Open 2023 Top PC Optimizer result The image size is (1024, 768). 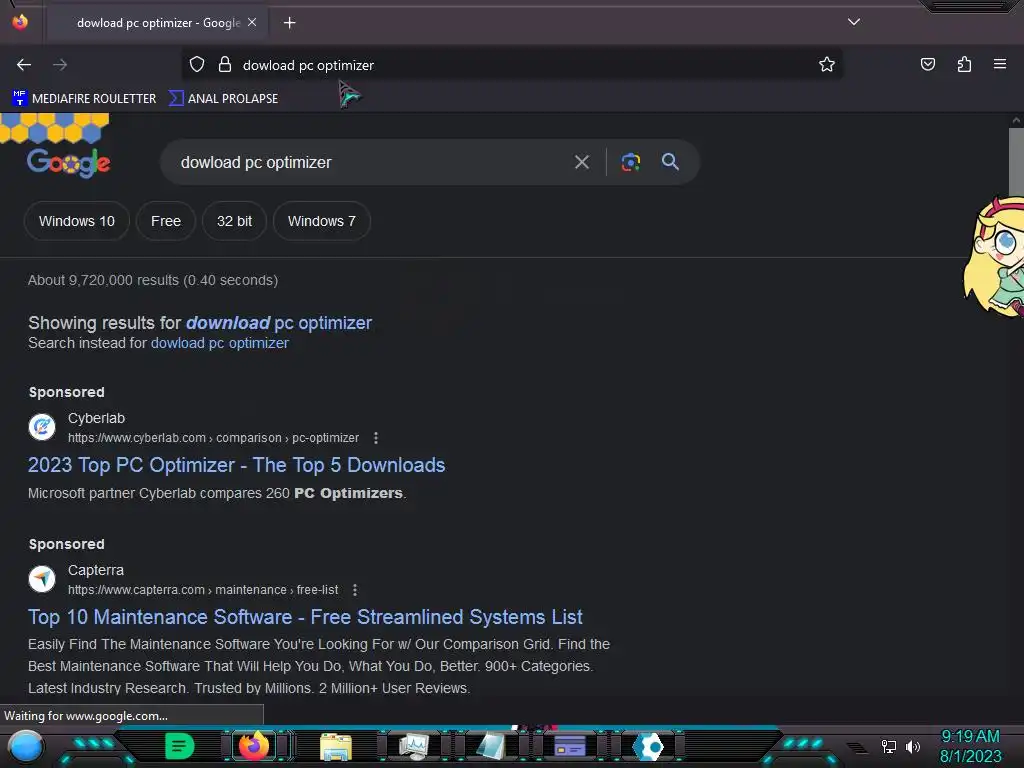[x=236, y=465]
